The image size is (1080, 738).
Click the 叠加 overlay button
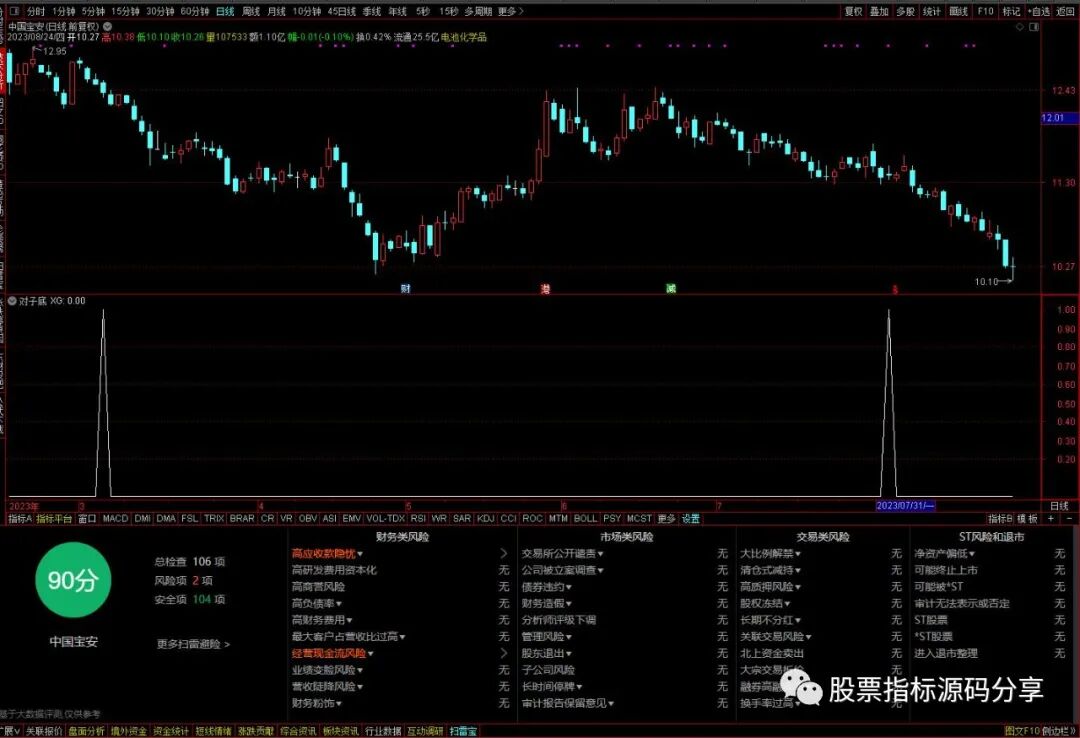[x=879, y=11]
